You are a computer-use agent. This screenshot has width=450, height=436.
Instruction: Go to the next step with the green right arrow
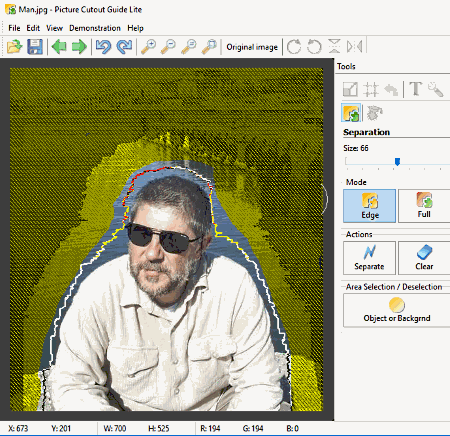(79, 46)
